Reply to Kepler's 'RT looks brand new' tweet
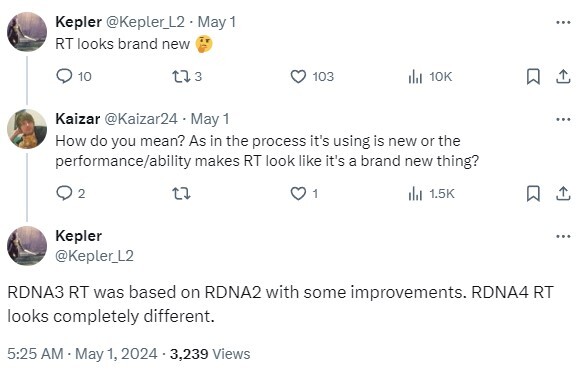The width and height of the screenshot is (585, 373). 64,76
